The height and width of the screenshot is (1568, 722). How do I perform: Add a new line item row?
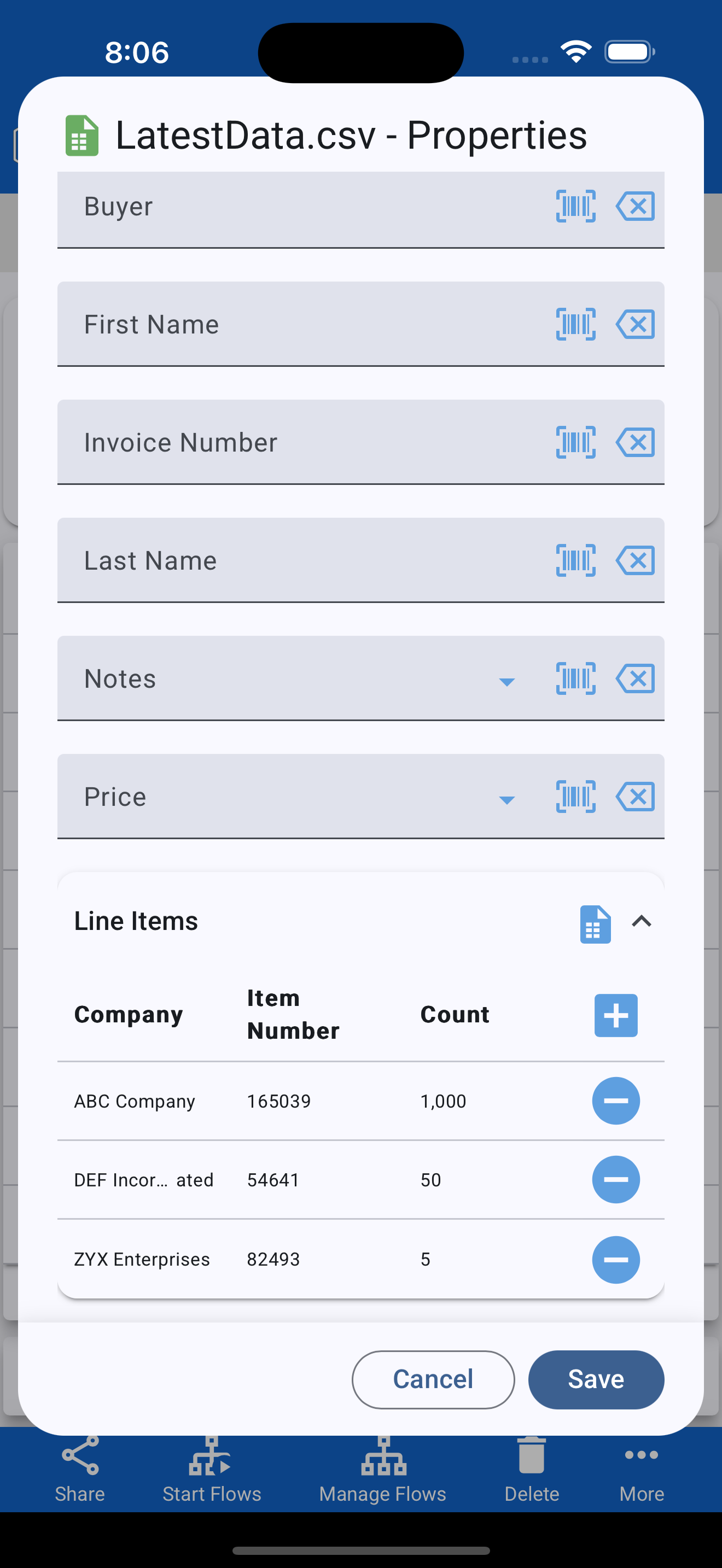(x=615, y=1015)
